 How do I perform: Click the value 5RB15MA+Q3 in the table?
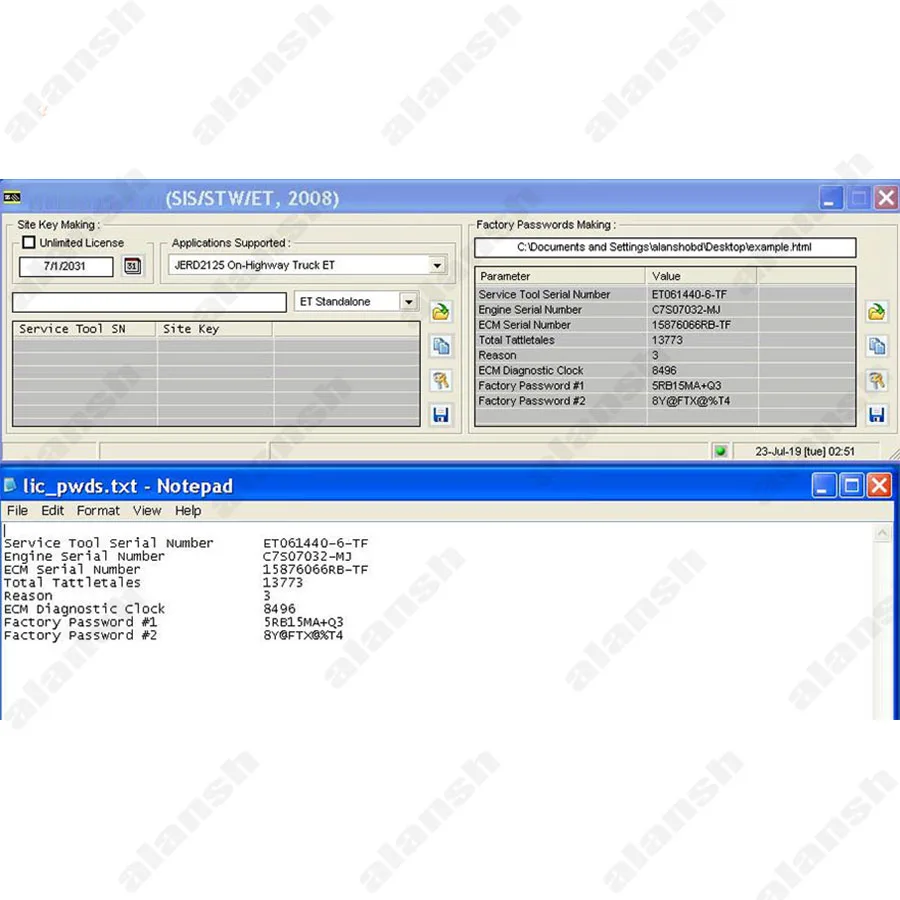pyautogui.click(x=686, y=386)
